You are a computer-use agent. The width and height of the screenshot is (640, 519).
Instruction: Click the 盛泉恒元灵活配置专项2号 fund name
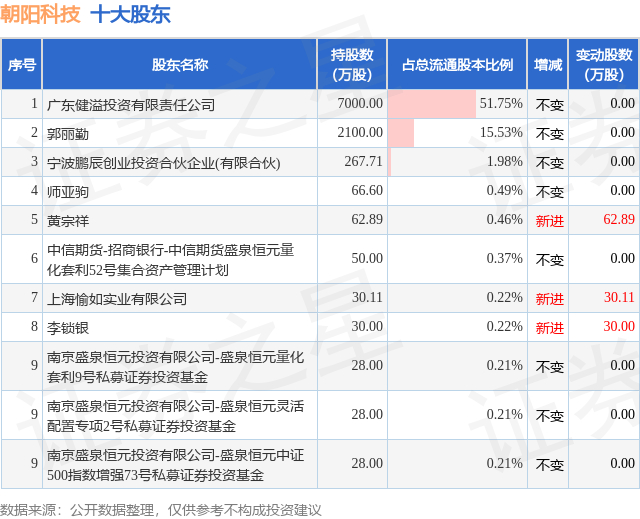point(176,415)
